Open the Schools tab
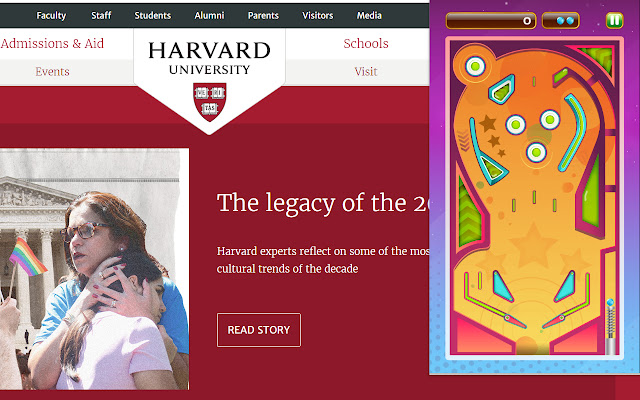The image size is (640, 400). 366,43
